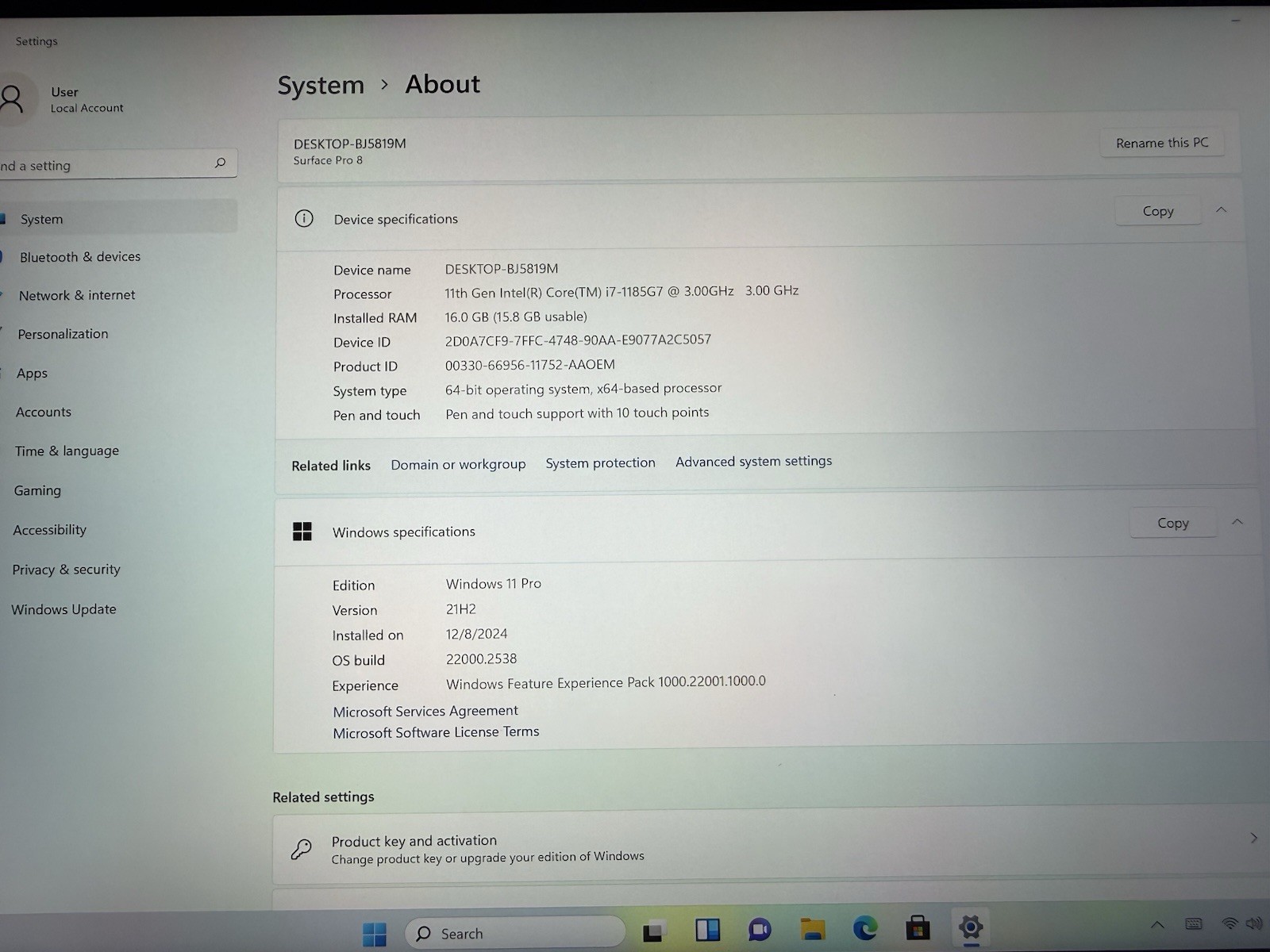Open the Microsoft Services Agreement link

point(425,711)
